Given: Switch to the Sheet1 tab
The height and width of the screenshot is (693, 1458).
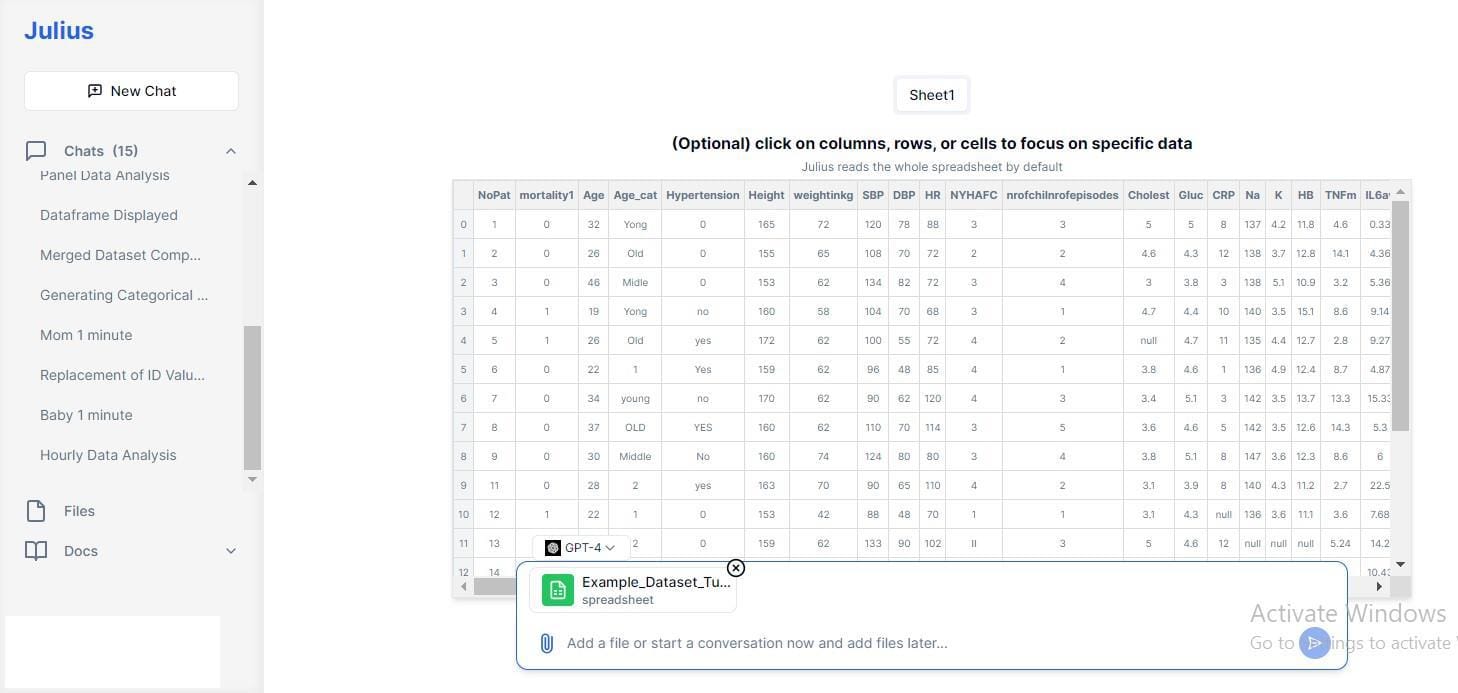Looking at the screenshot, I should coord(932,95).
